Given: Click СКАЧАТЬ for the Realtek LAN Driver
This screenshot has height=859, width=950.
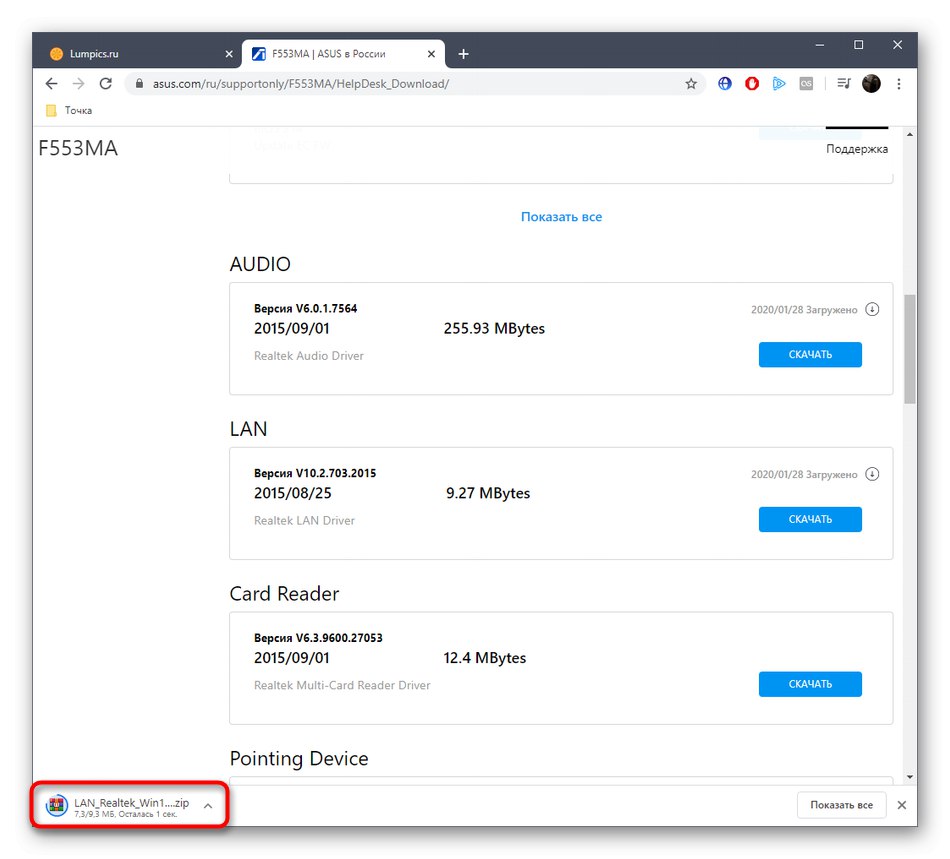Looking at the screenshot, I should point(810,519).
